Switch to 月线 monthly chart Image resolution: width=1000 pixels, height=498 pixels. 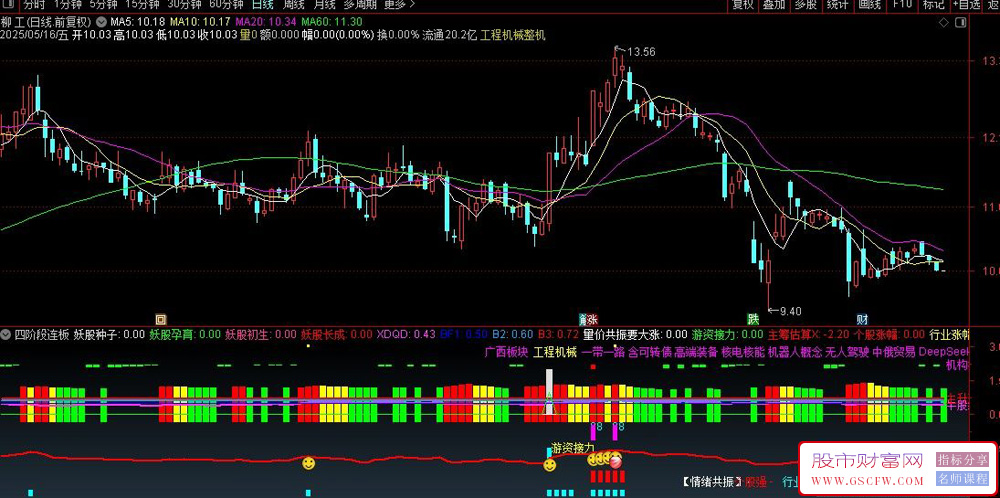tap(325, 4)
